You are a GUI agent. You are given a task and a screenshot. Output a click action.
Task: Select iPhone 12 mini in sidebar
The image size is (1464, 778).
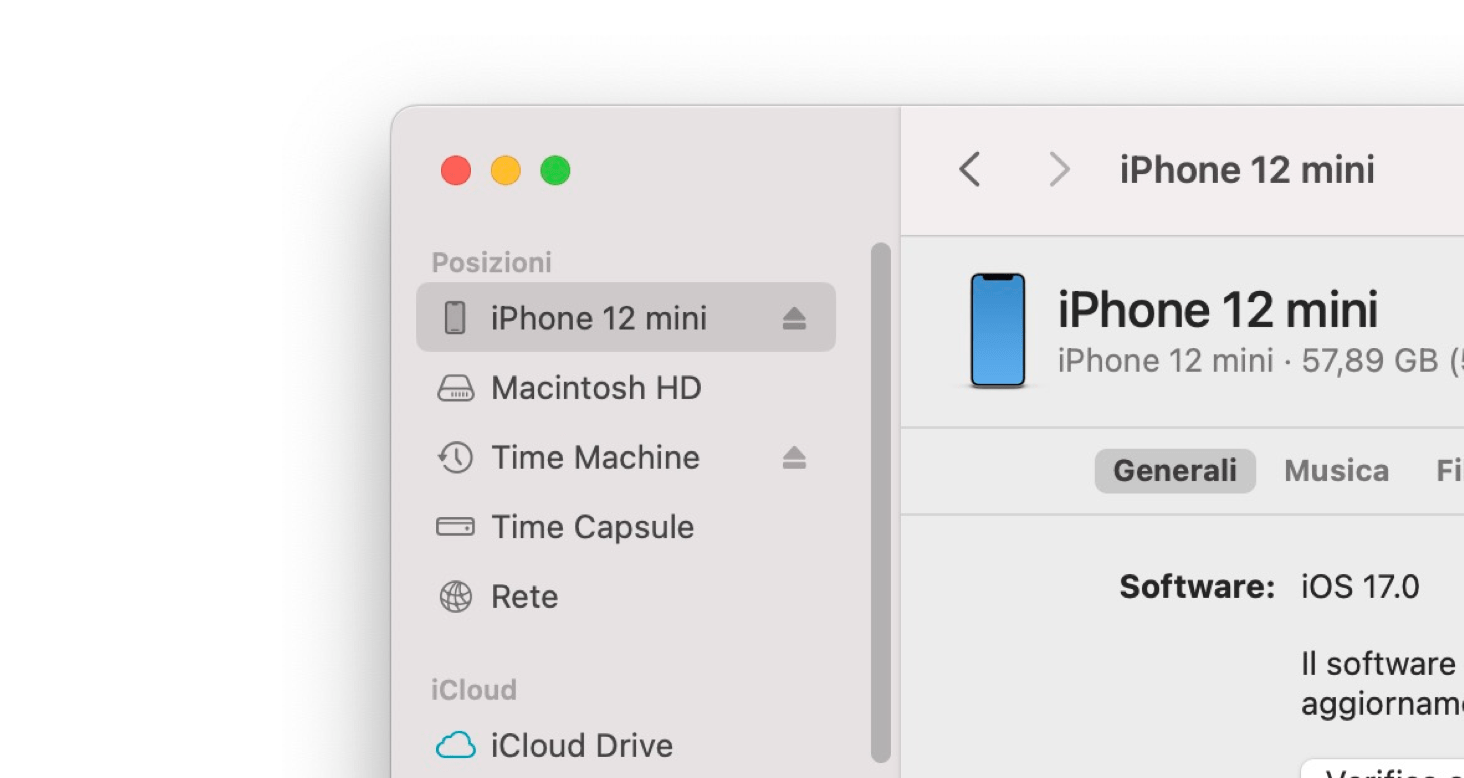[626, 318]
